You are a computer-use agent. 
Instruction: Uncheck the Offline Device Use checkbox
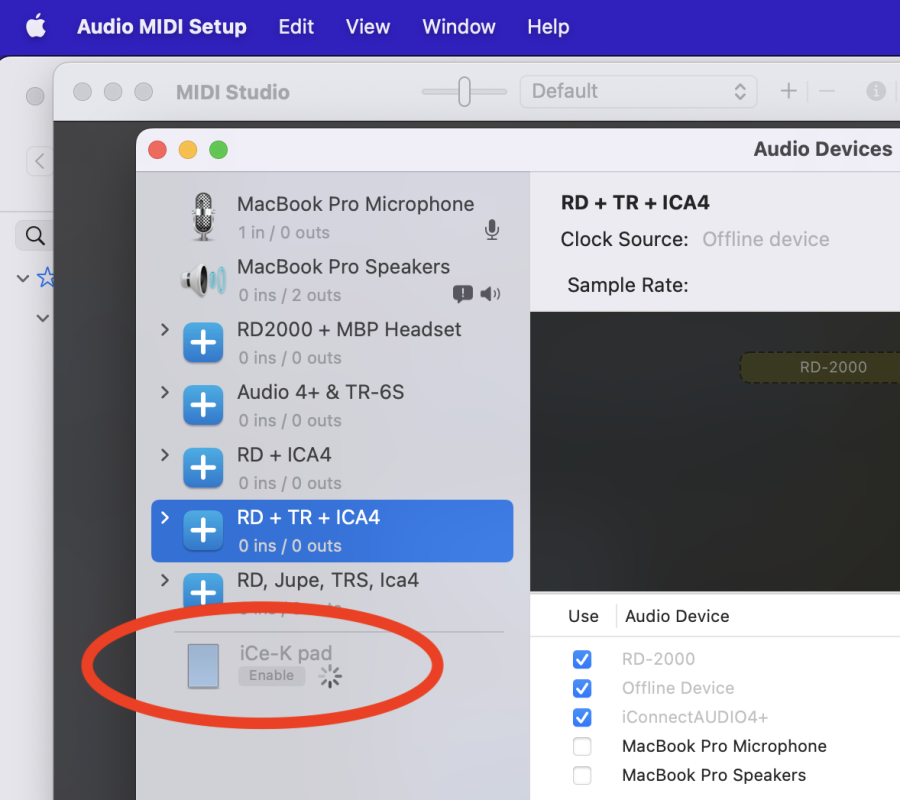point(582,688)
